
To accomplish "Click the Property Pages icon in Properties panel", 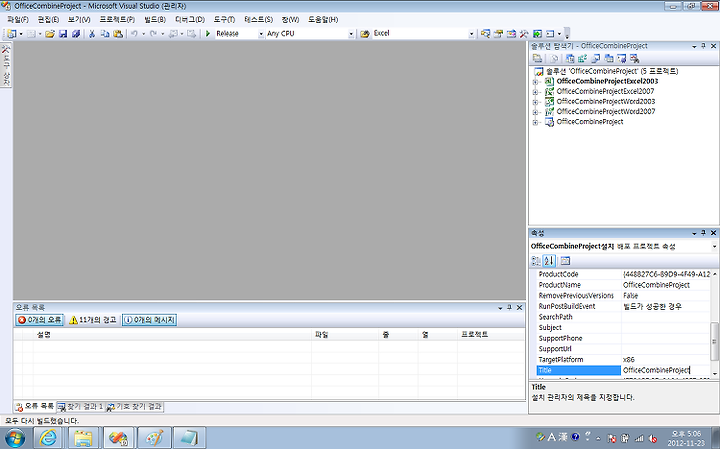I will pyautogui.click(x=565, y=261).
